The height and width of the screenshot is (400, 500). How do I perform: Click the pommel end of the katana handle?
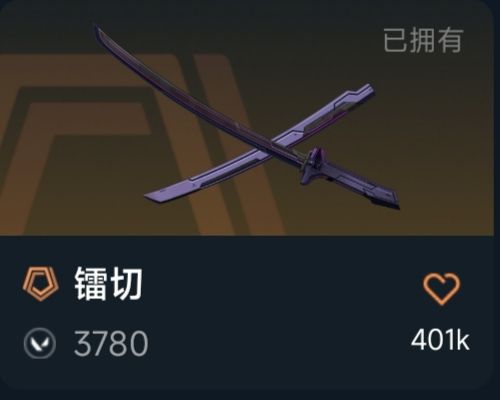click(x=388, y=200)
